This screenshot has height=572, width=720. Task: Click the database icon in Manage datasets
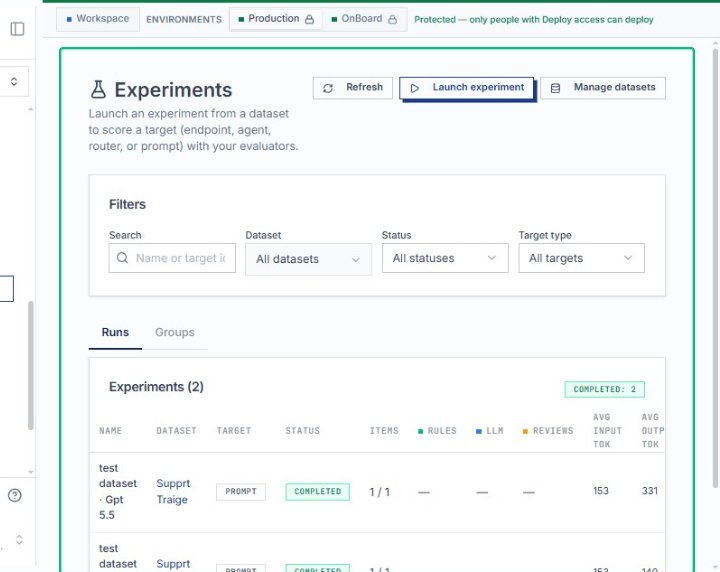coord(555,88)
